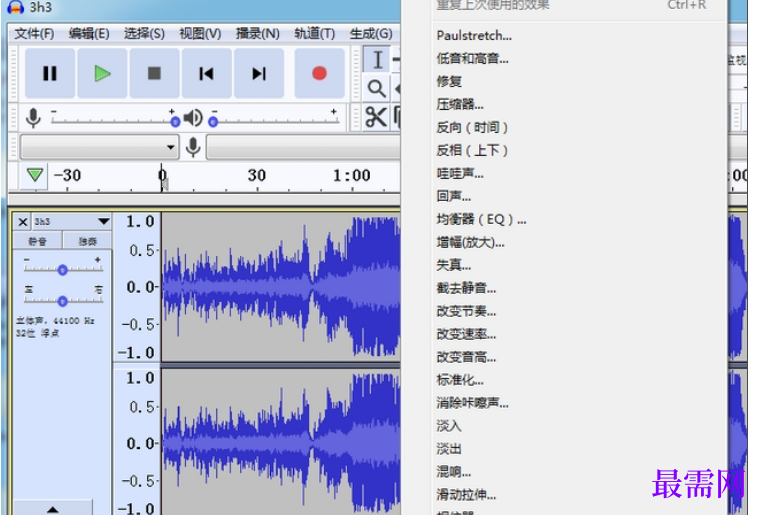Skip to start of the track

(x=206, y=73)
